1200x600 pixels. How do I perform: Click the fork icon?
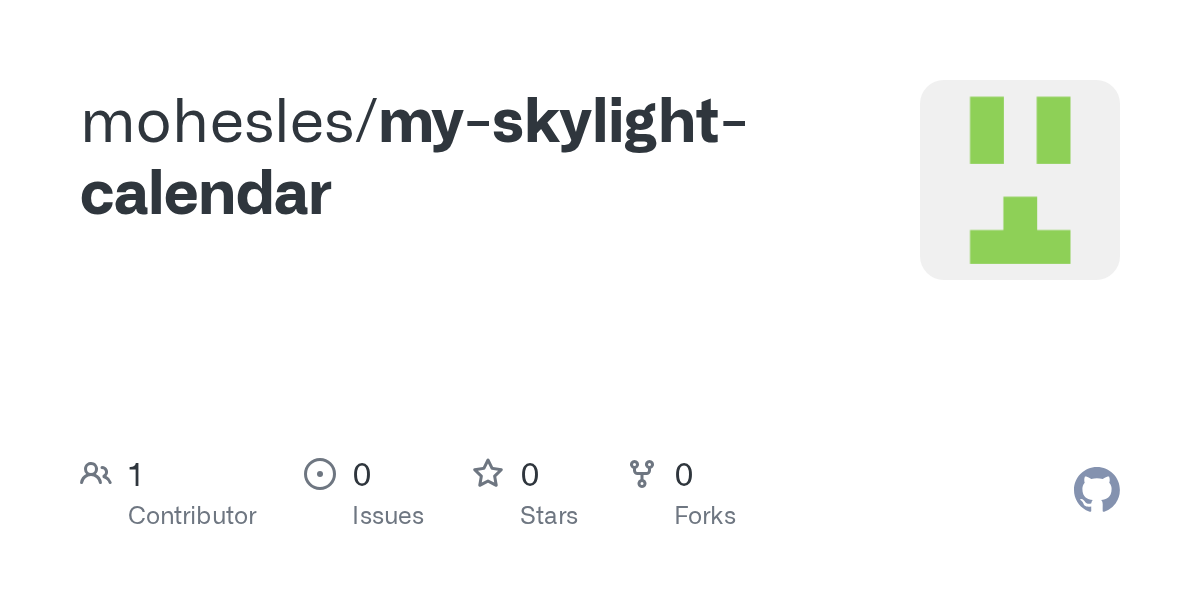tap(641, 474)
